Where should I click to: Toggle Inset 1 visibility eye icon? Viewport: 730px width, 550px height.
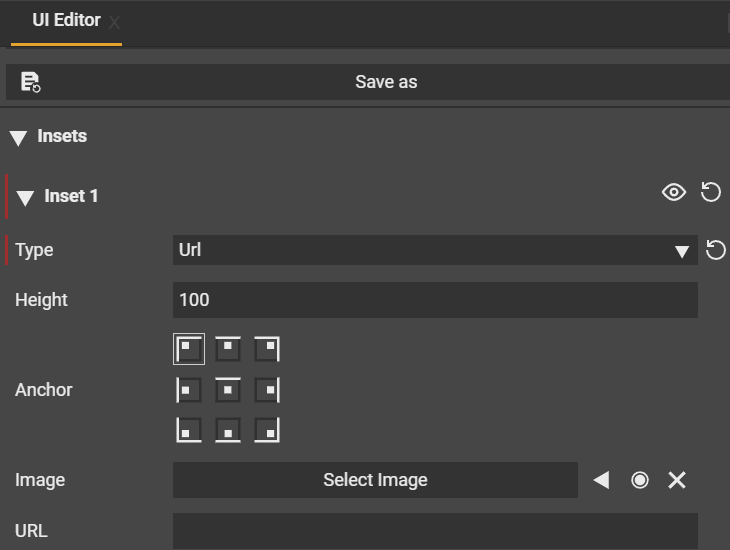pos(674,192)
